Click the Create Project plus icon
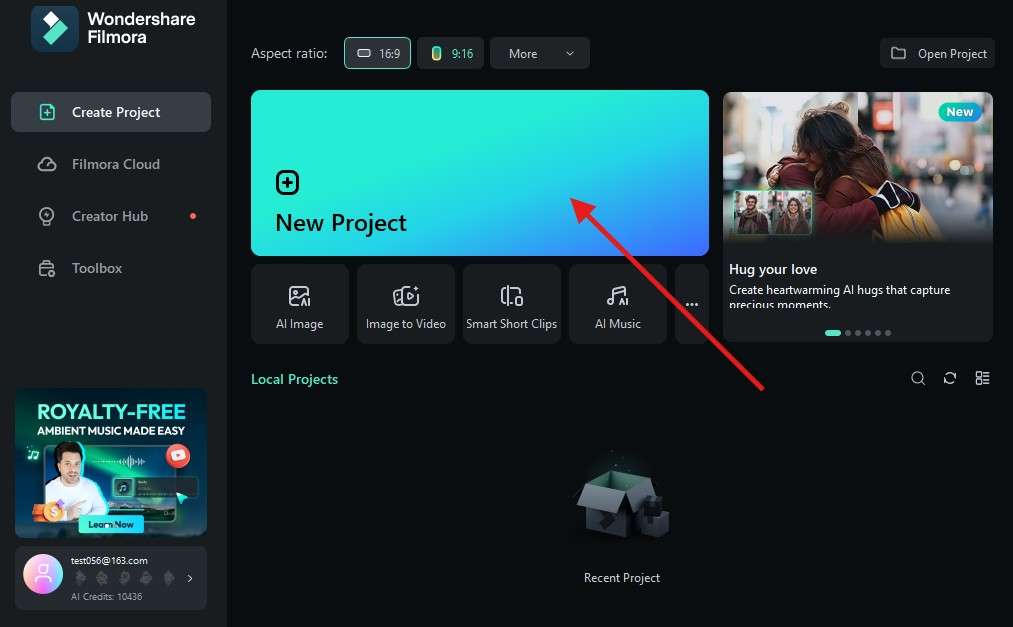Screen dimensions: 1013x627 point(47,112)
